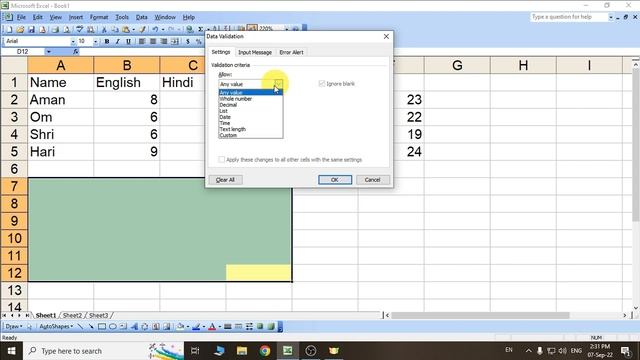Open the Fill Color dropdown arrow

coord(187,327)
